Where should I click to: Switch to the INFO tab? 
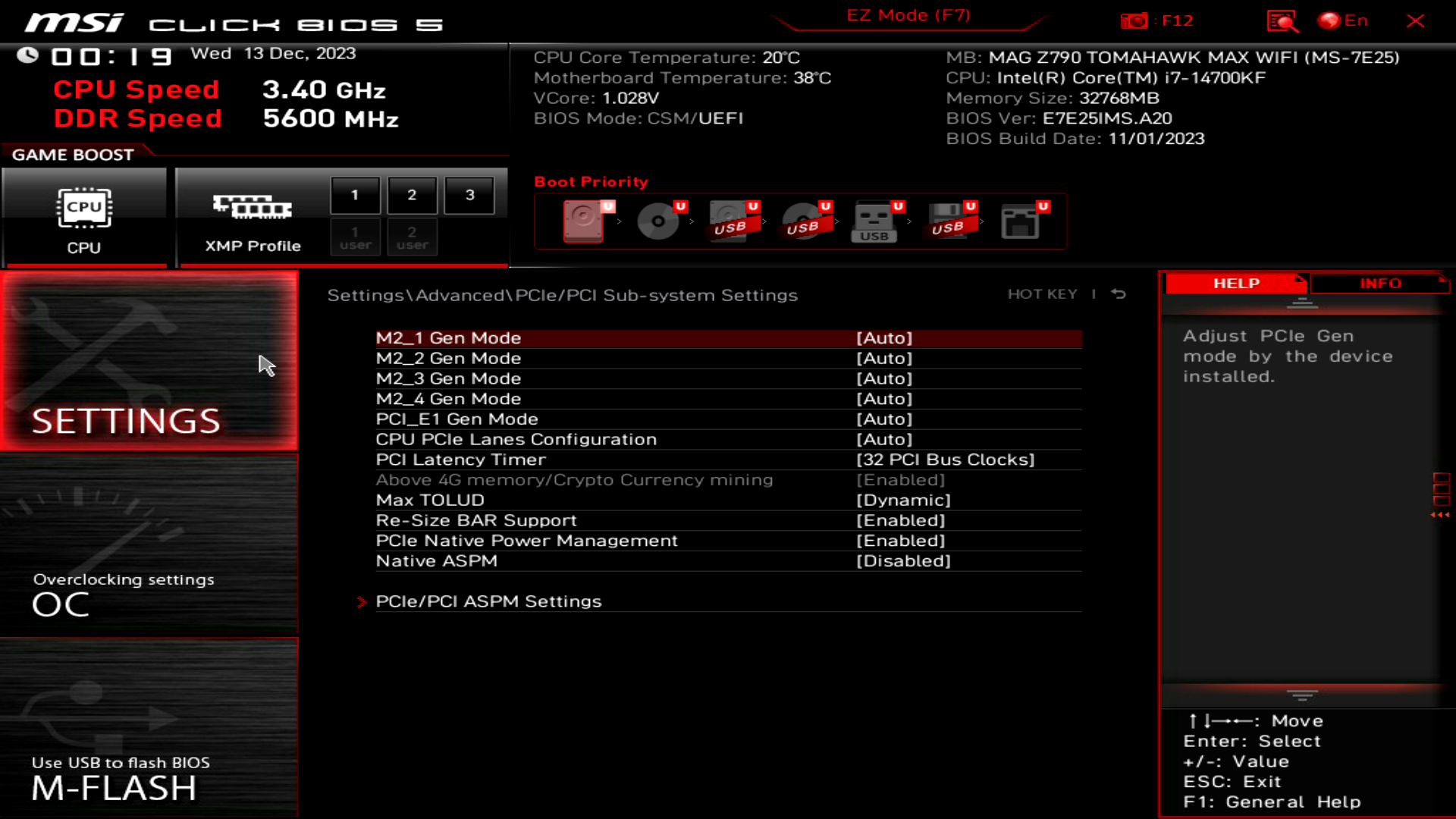tap(1380, 284)
